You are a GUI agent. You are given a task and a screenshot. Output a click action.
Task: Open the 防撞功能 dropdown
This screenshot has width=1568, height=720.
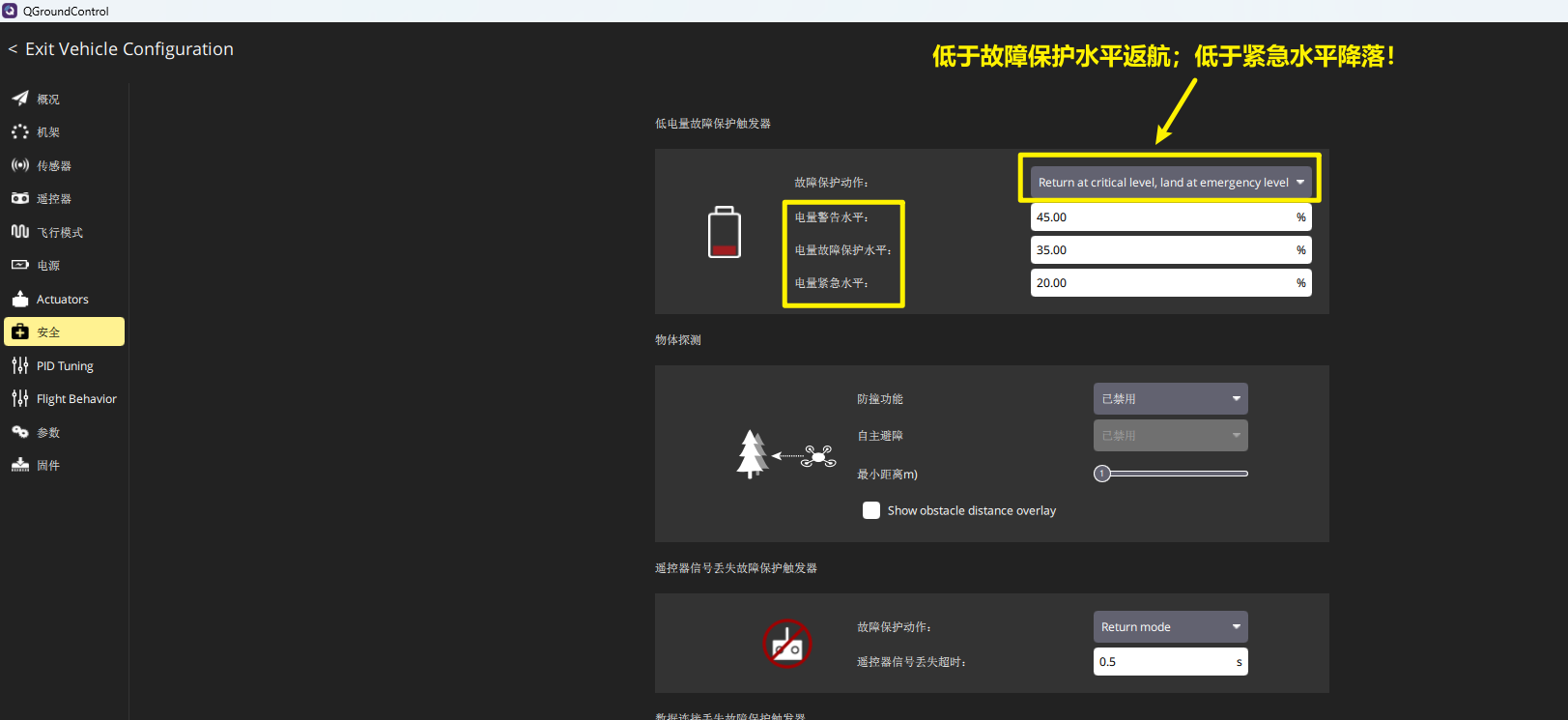[x=1171, y=398]
